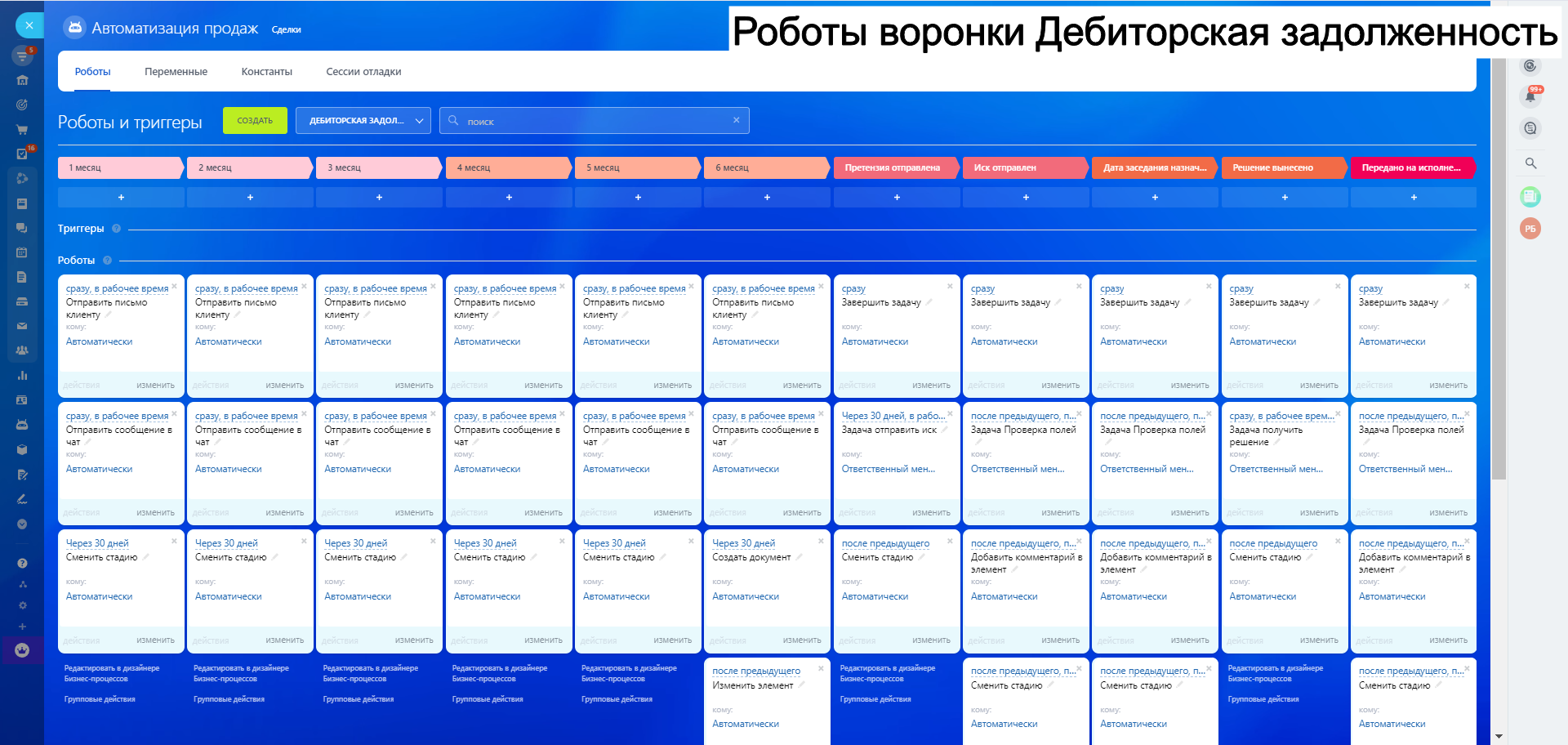
Task: Click the help icon next to Триггеры
Action: tap(116, 229)
